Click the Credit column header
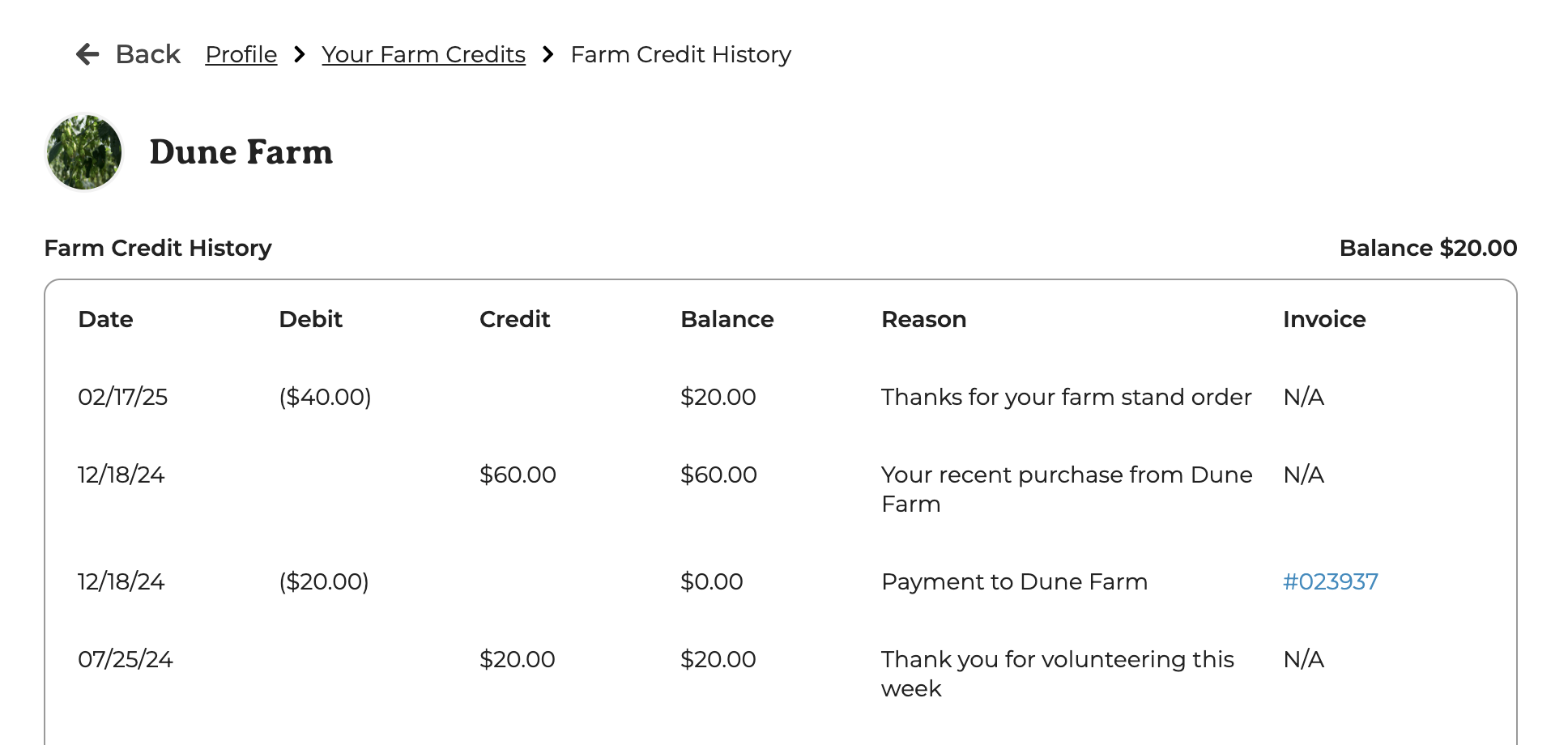The width and height of the screenshot is (1568, 745). 514,319
